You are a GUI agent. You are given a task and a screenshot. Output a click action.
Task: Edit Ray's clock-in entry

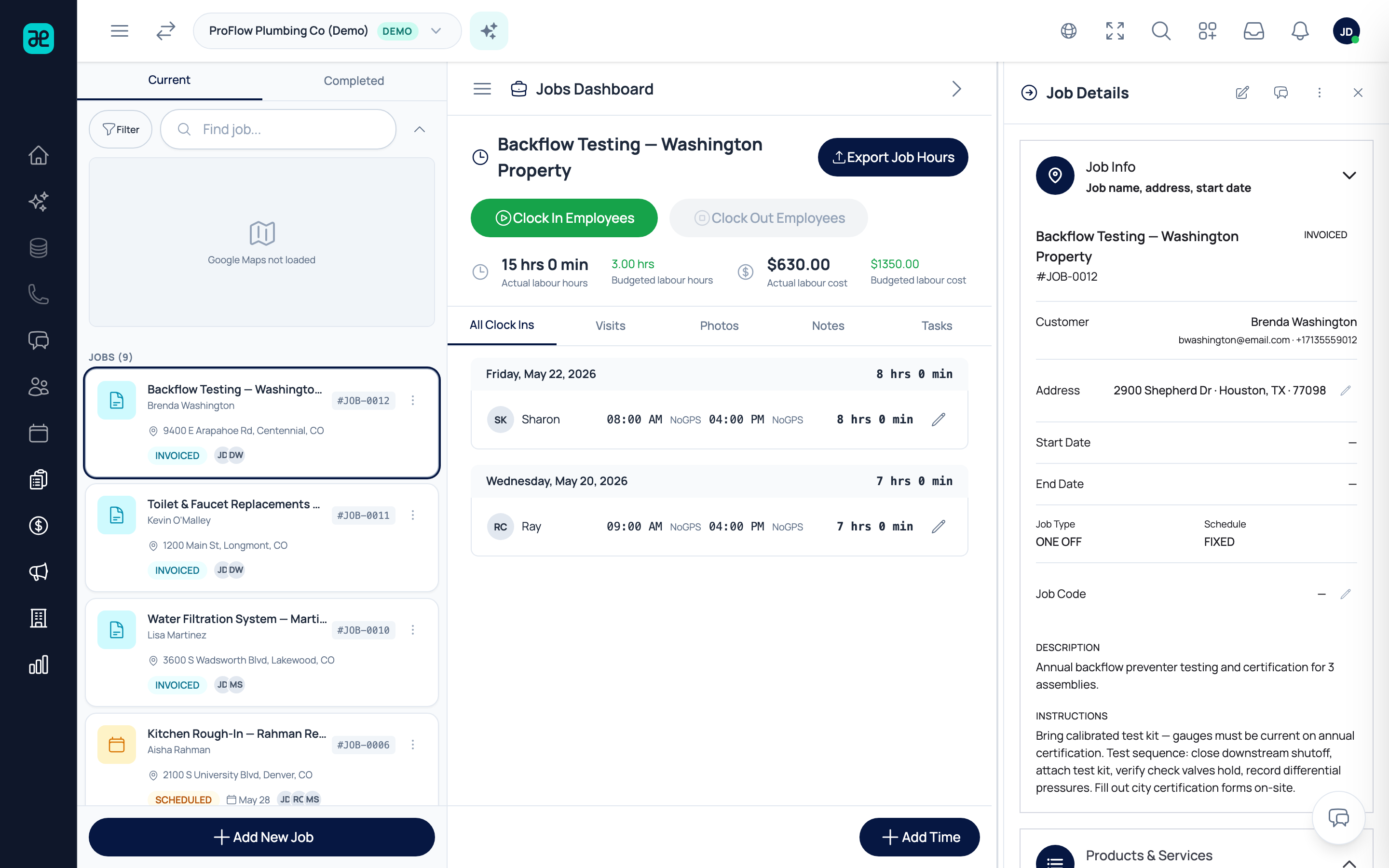(939, 527)
